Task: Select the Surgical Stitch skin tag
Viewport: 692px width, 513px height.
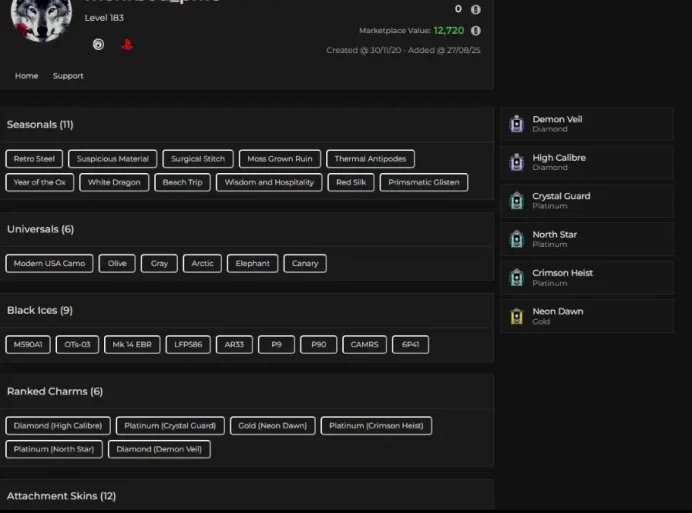Action: pos(198,159)
